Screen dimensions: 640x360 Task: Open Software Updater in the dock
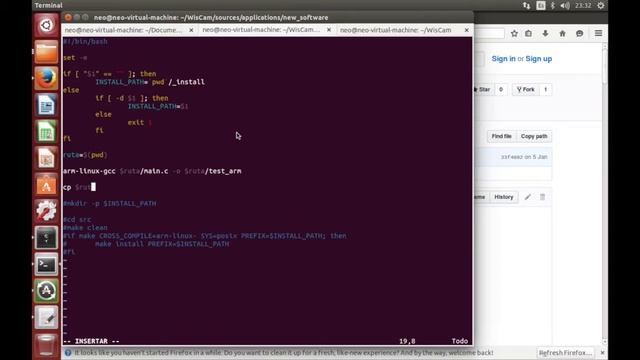(46, 291)
